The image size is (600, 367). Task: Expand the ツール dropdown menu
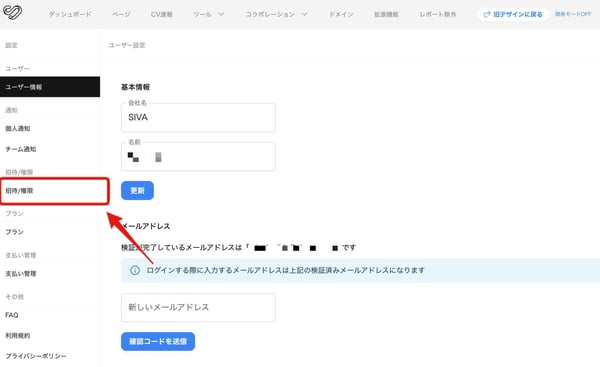coord(209,15)
